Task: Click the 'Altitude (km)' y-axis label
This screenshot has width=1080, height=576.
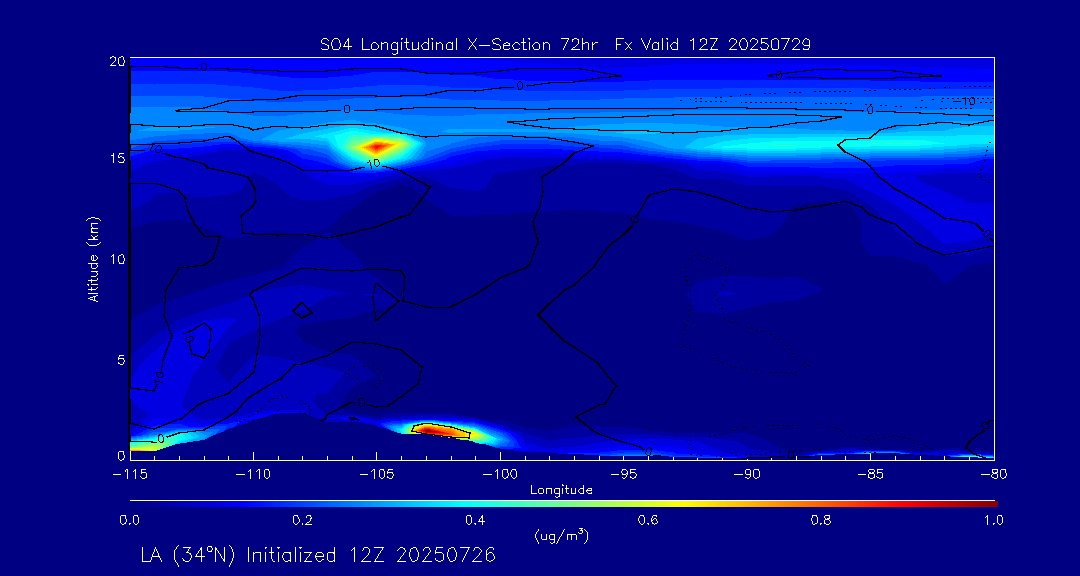Action: pyautogui.click(x=93, y=259)
